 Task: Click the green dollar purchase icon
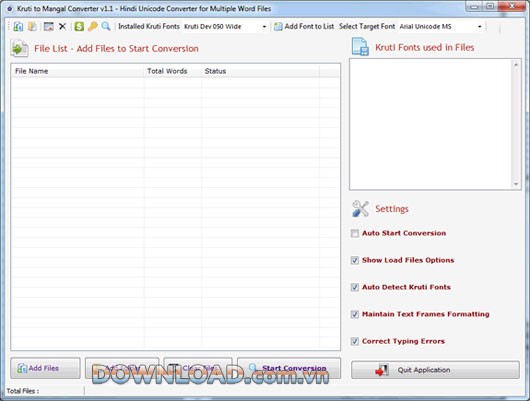tap(79, 26)
